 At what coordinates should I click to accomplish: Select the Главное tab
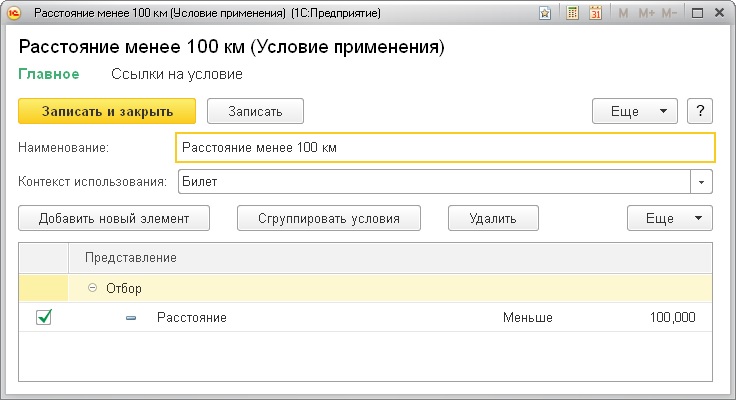[44, 74]
